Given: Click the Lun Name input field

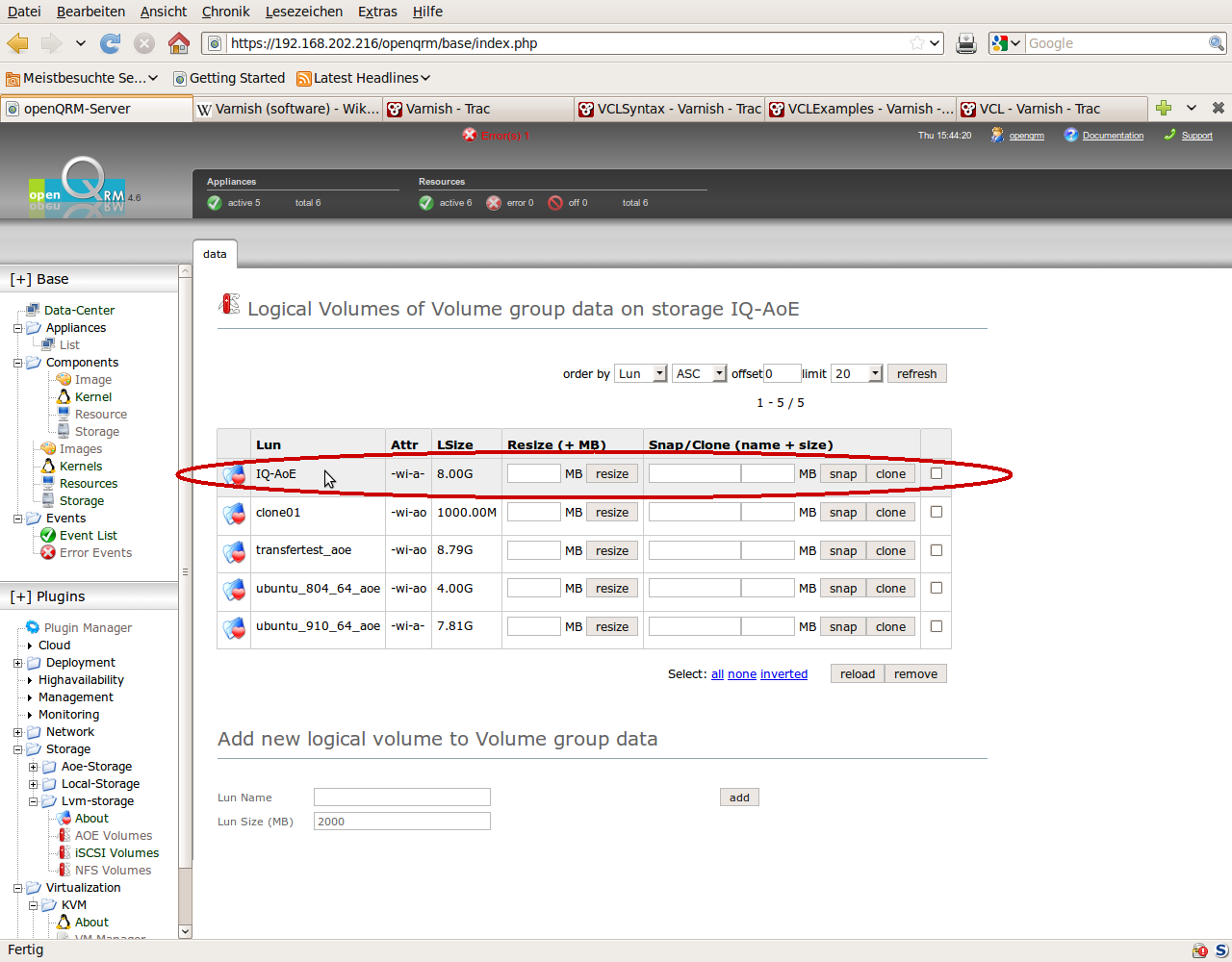Looking at the screenshot, I should [401, 797].
